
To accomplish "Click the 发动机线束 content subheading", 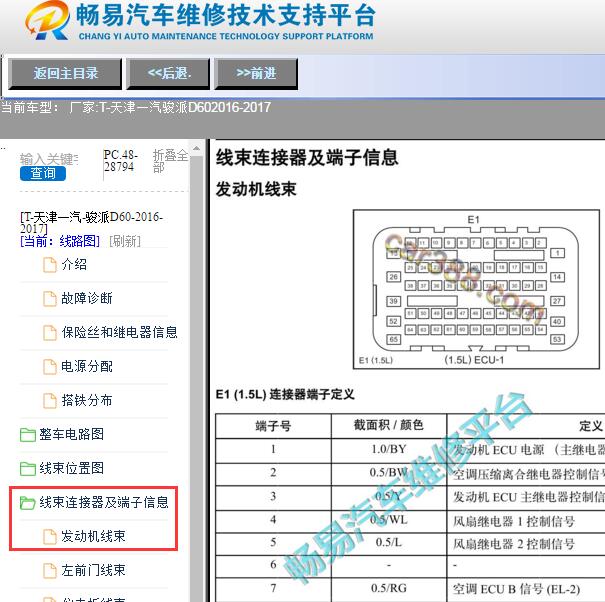I will click(256, 189).
